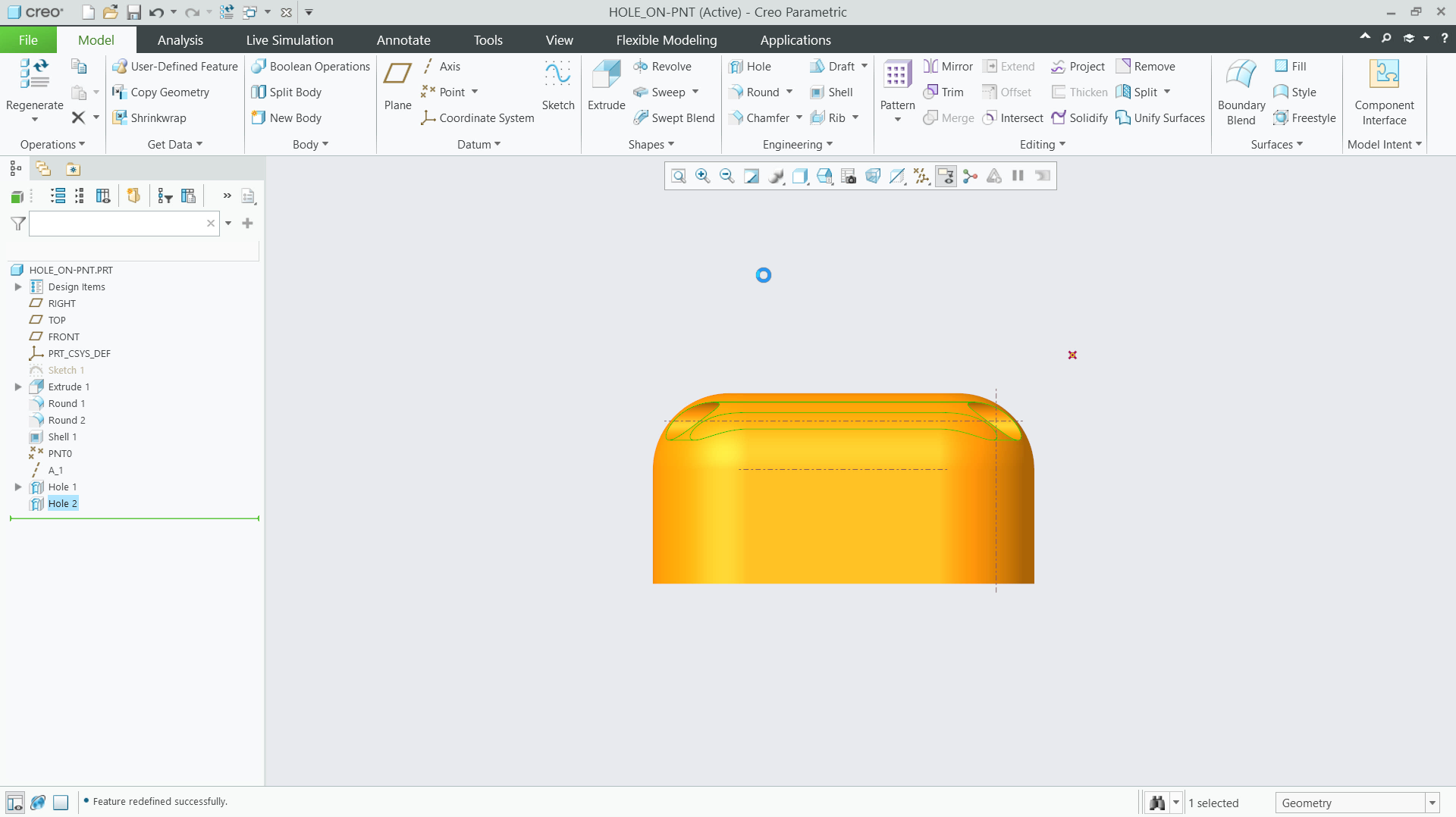Click the model tree search field
The image size is (1456, 817).
click(124, 224)
